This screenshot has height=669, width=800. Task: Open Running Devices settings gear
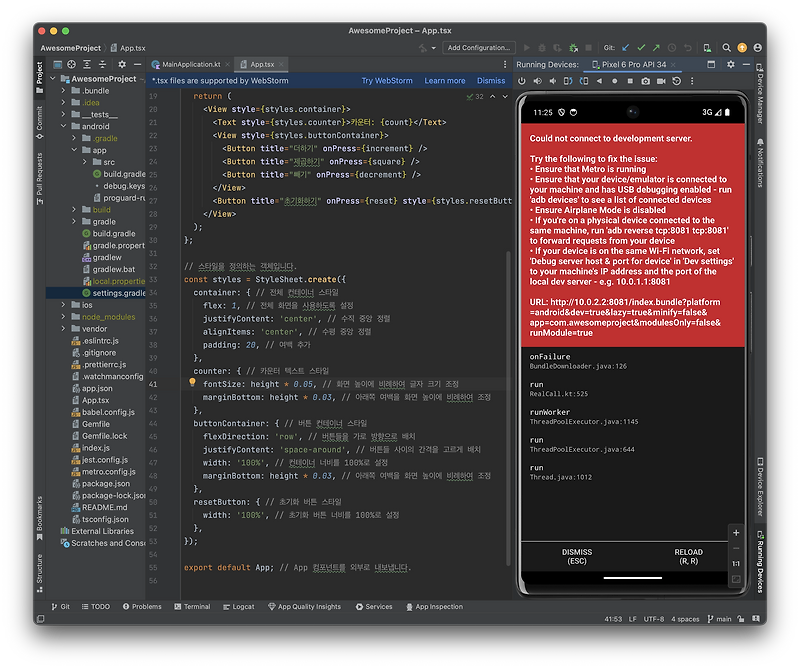pyautogui.click(x=731, y=64)
